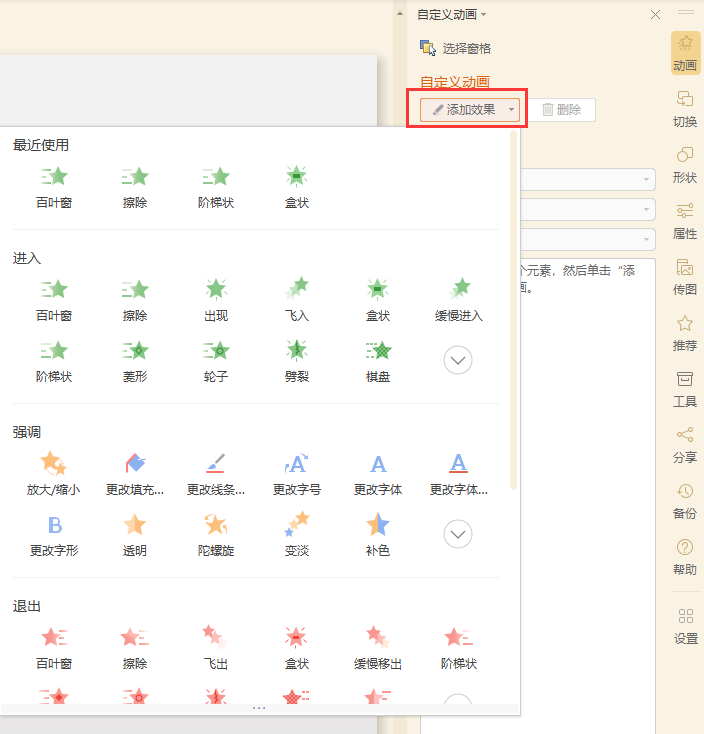Expand more 强调 effects with chevron
Screen dimensions: 704x734
(x=458, y=534)
